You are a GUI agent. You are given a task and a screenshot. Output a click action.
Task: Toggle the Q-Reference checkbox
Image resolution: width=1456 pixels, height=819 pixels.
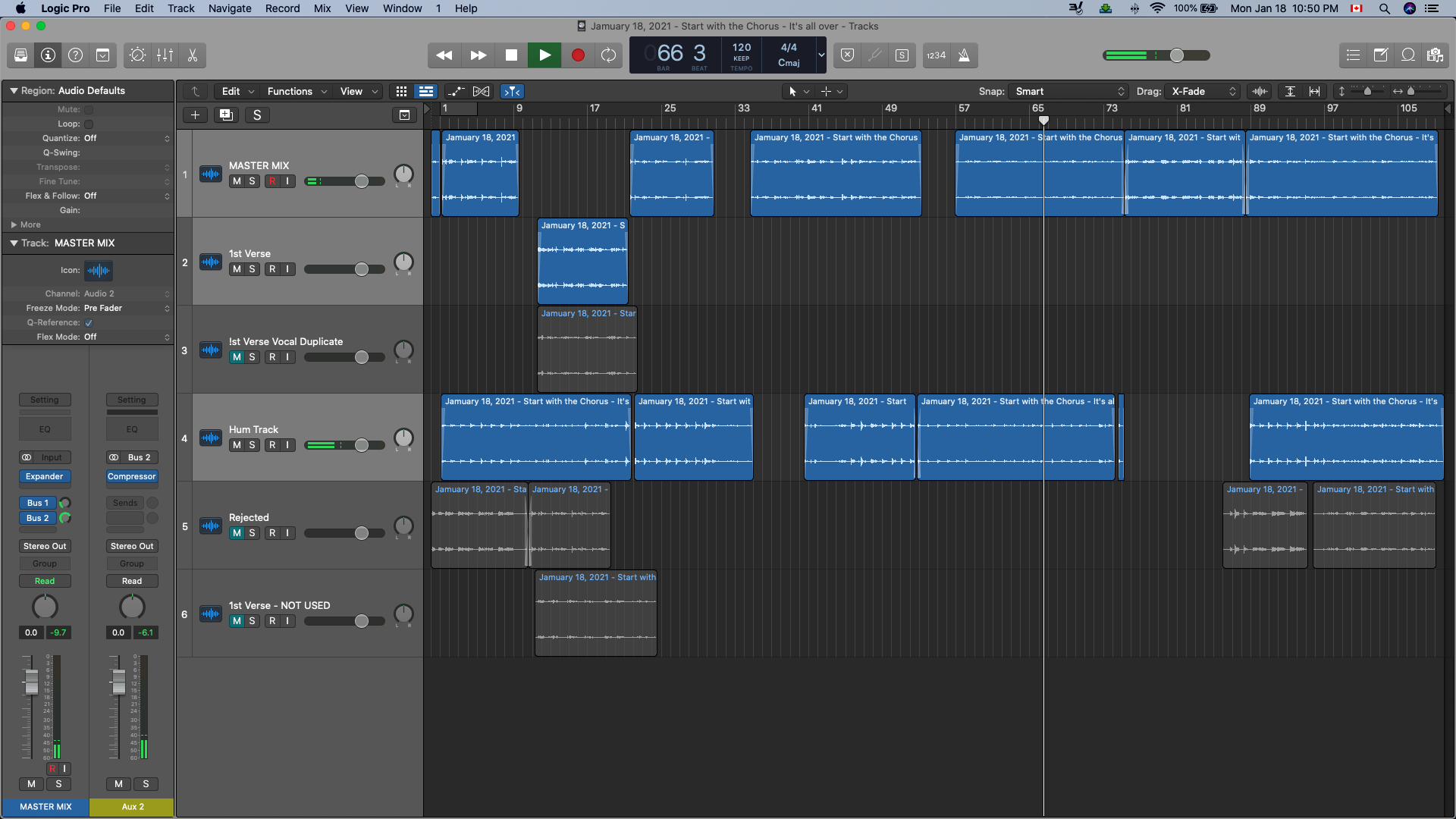pyautogui.click(x=89, y=323)
